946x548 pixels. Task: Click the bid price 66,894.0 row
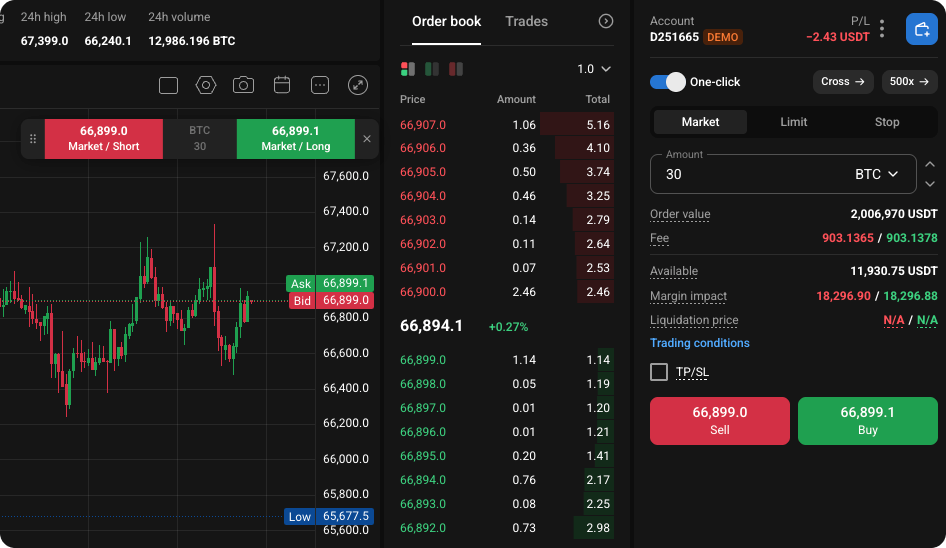[507, 480]
